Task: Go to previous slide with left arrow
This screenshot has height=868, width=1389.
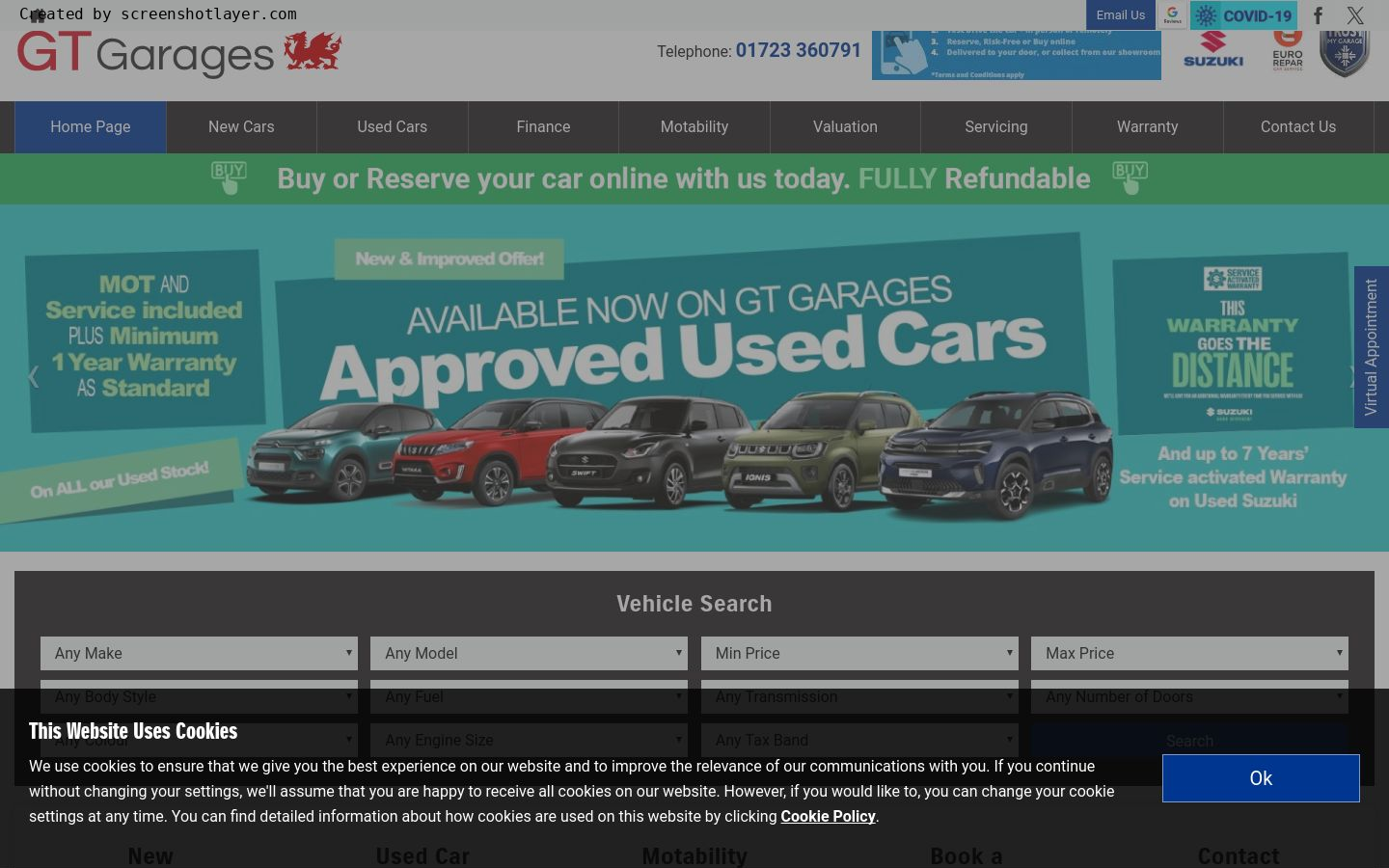Action: tap(33, 377)
